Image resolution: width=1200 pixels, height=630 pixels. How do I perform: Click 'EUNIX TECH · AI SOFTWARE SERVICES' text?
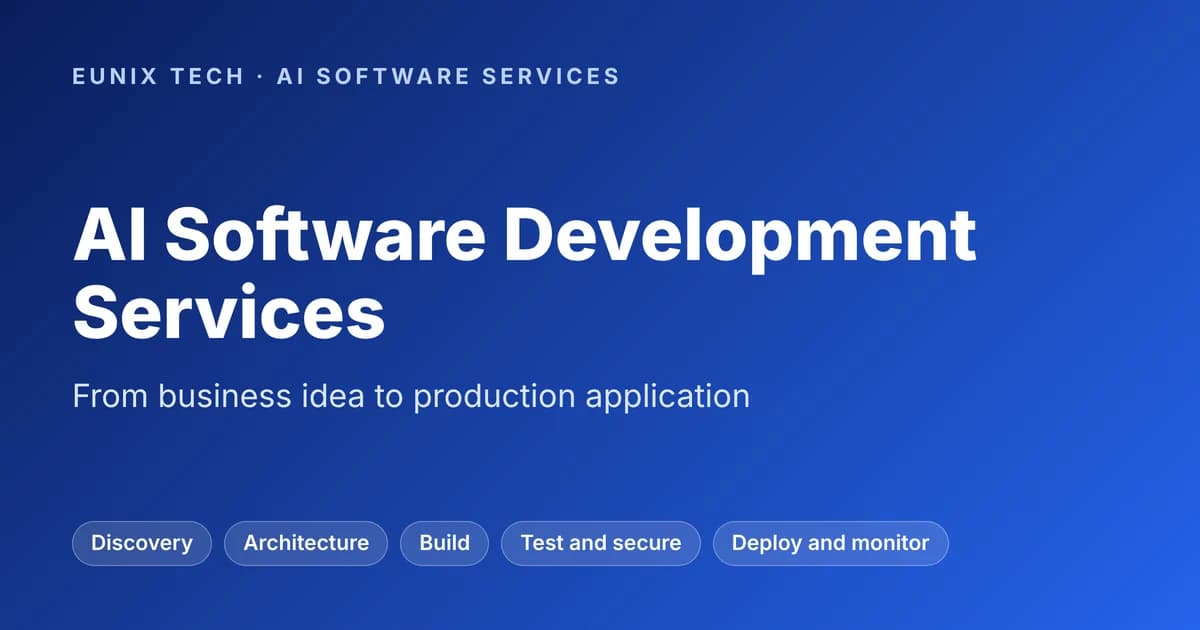pyautogui.click(x=346, y=76)
